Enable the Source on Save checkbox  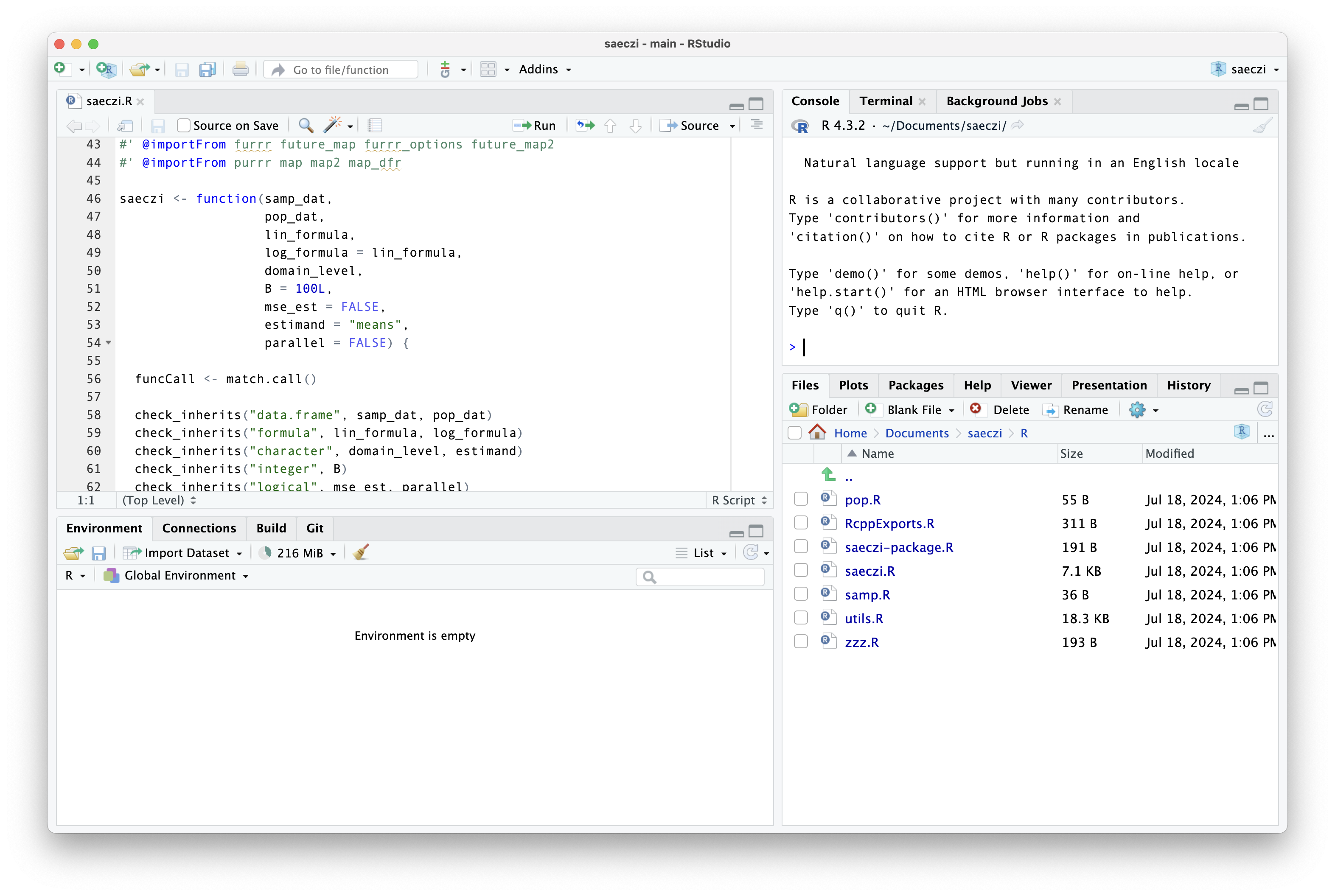coord(183,125)
